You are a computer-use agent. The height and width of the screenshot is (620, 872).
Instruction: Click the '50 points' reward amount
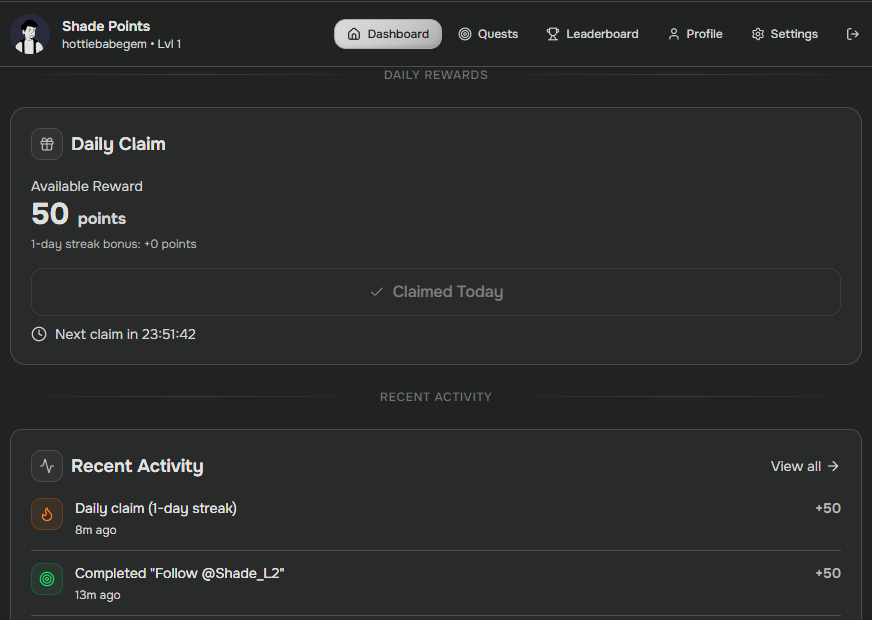(x=78, y=214)
